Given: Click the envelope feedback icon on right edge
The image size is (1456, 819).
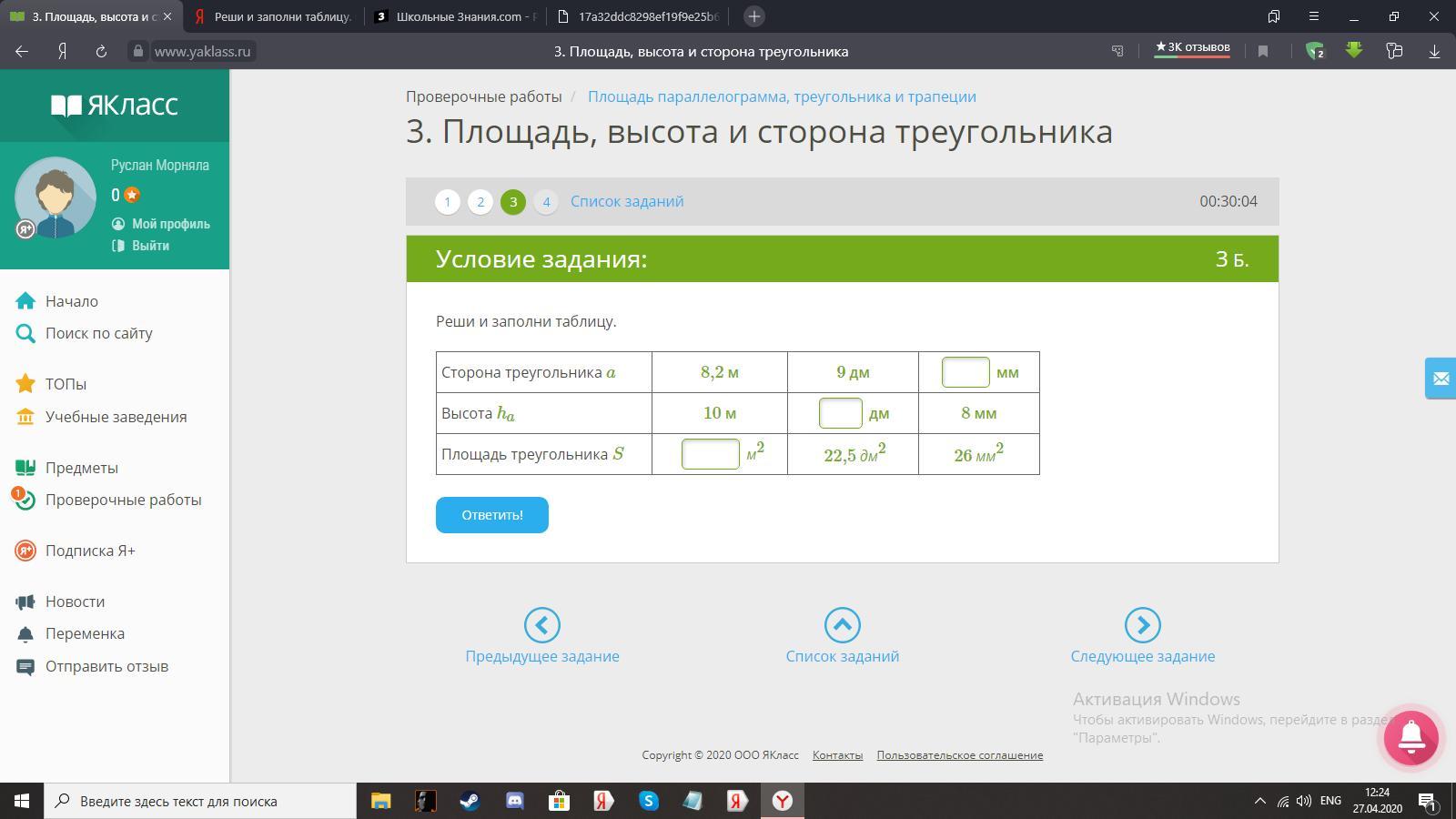Looking at the screenshot, I should tap(1441, 379).
